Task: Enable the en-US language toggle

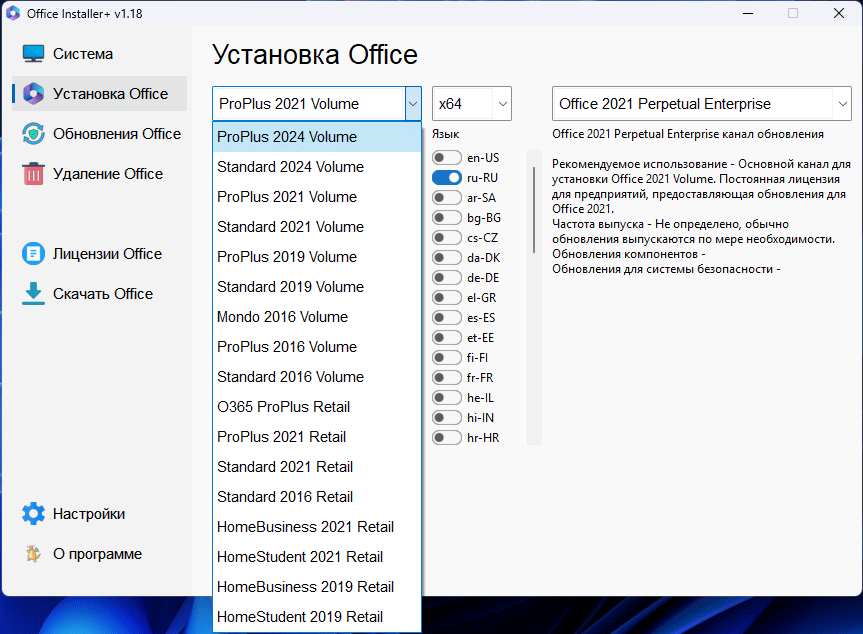Action: (x=446, y=158)
